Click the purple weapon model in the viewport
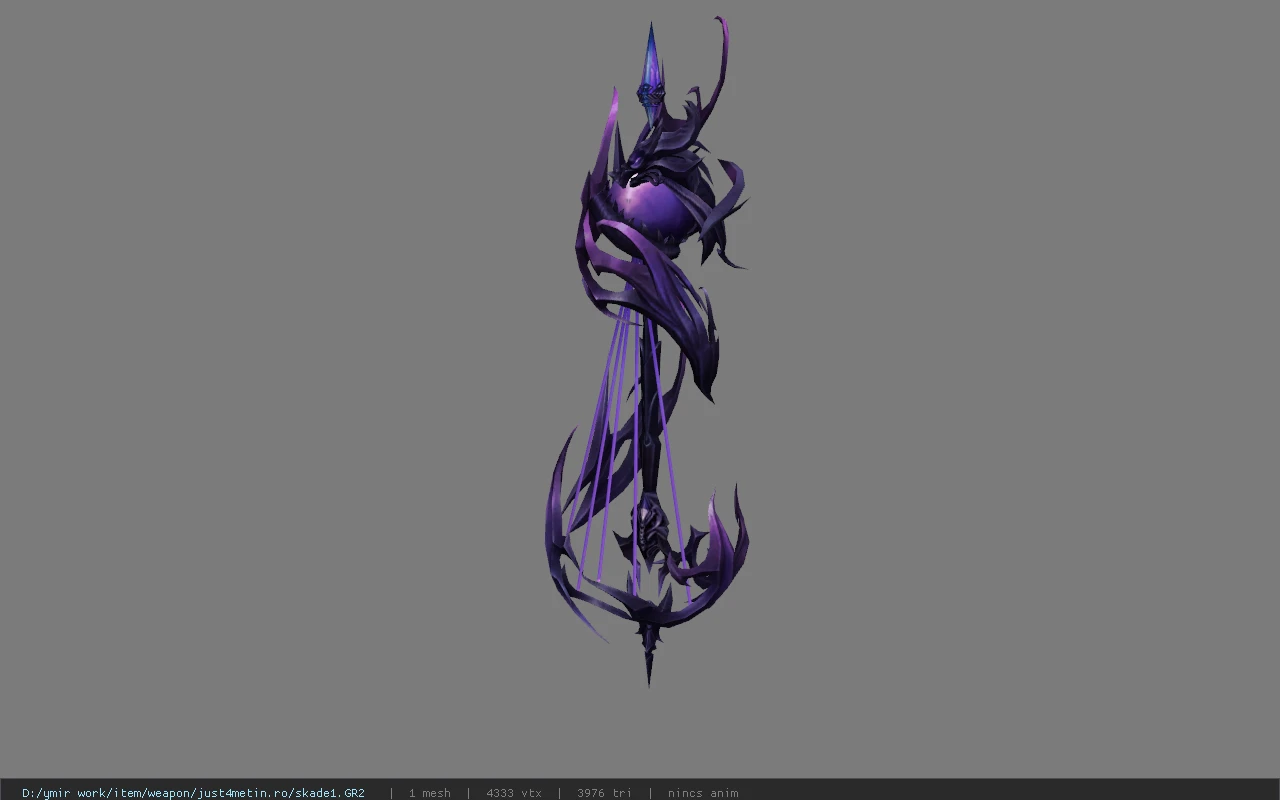This screenshot has width=1280, height=800. point(646,350)
